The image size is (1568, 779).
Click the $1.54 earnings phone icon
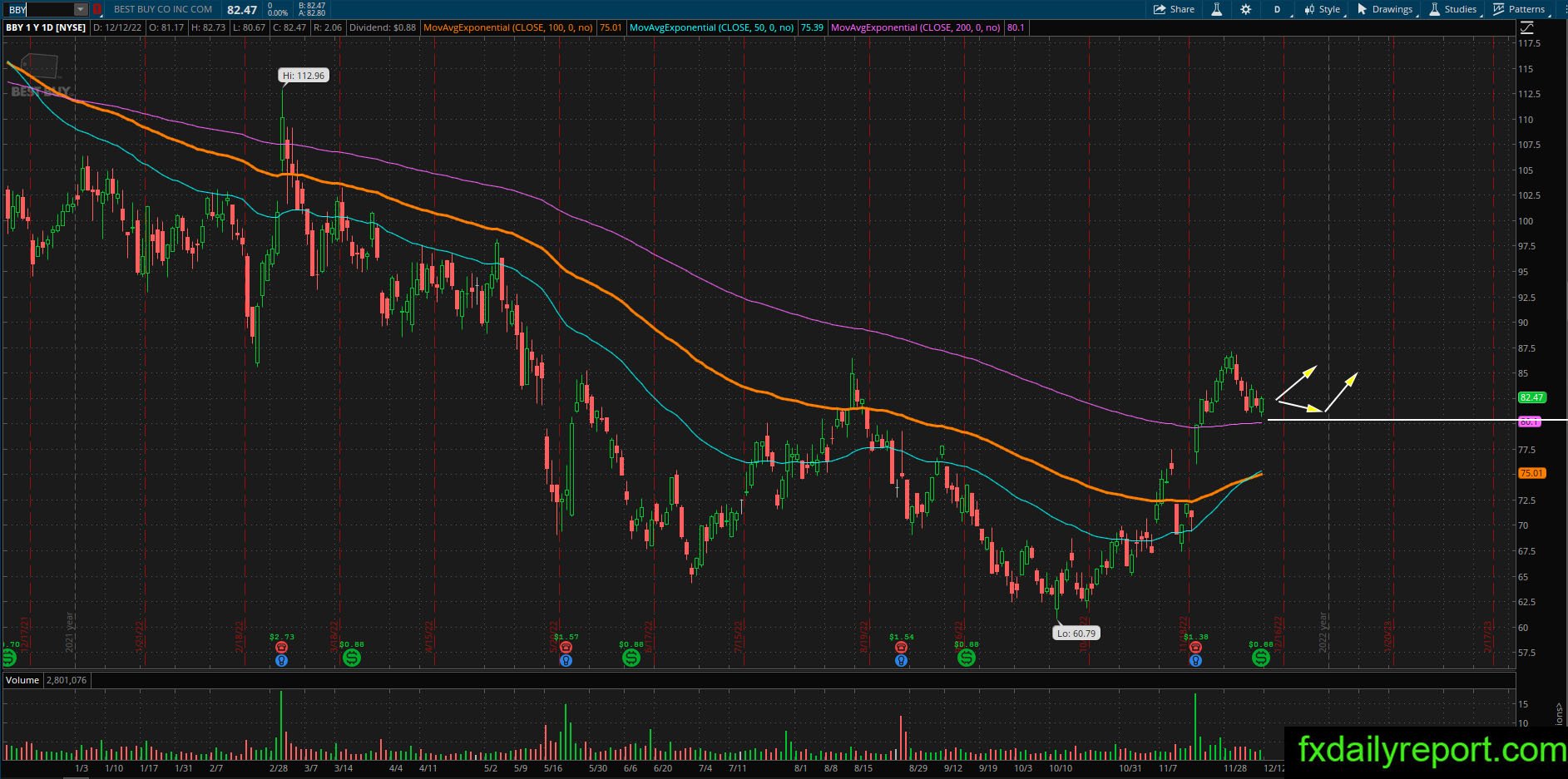pyautogui.click(x=901, y=648)
